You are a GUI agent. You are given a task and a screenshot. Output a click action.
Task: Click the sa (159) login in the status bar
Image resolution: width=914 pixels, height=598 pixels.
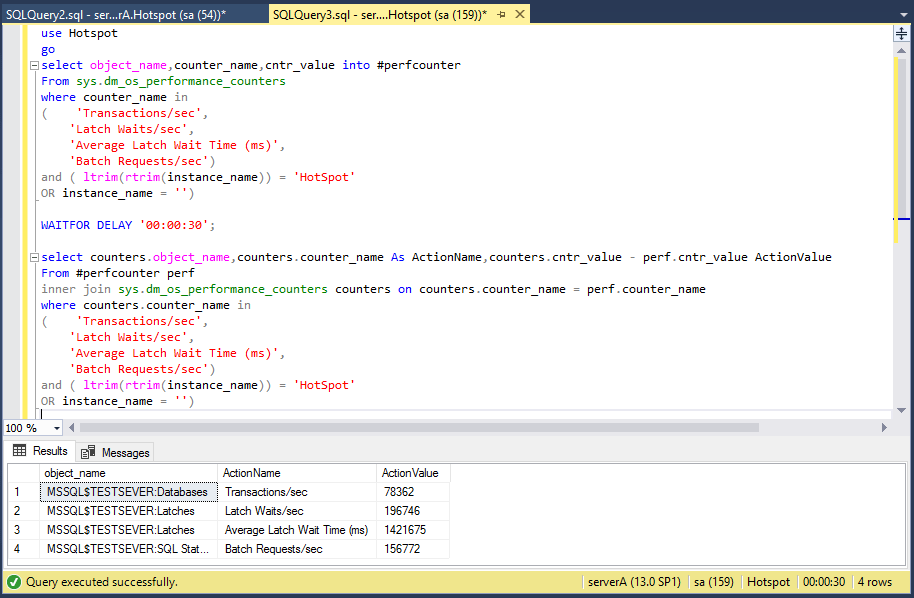(713, 581)
